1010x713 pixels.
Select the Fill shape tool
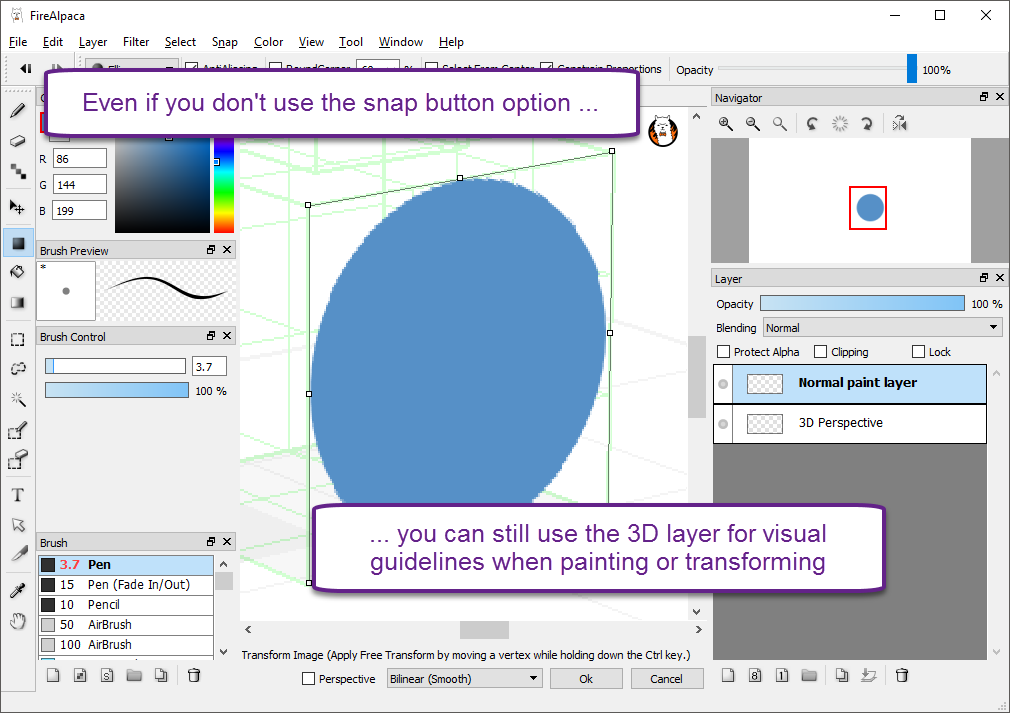18,243
